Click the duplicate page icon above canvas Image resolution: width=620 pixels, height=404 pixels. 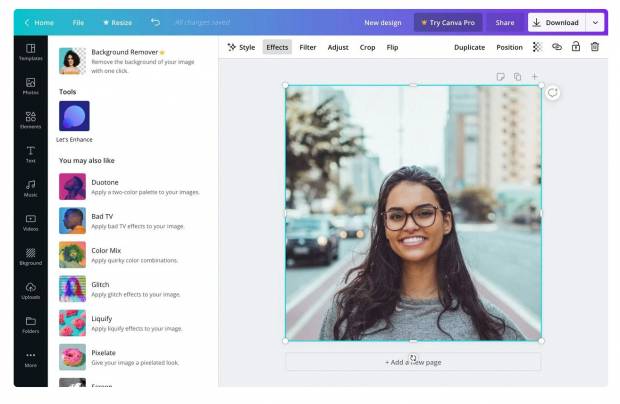[517, 76]
